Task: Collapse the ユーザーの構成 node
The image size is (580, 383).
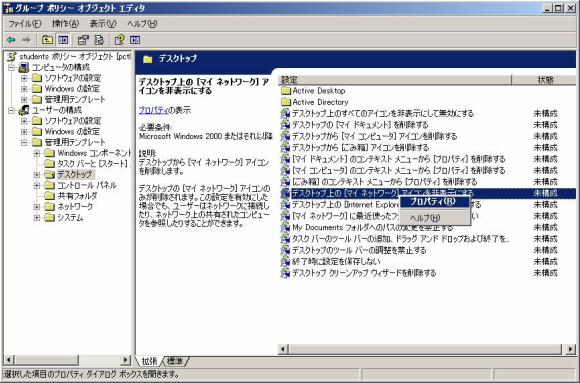Action: [x=12, y=110]
